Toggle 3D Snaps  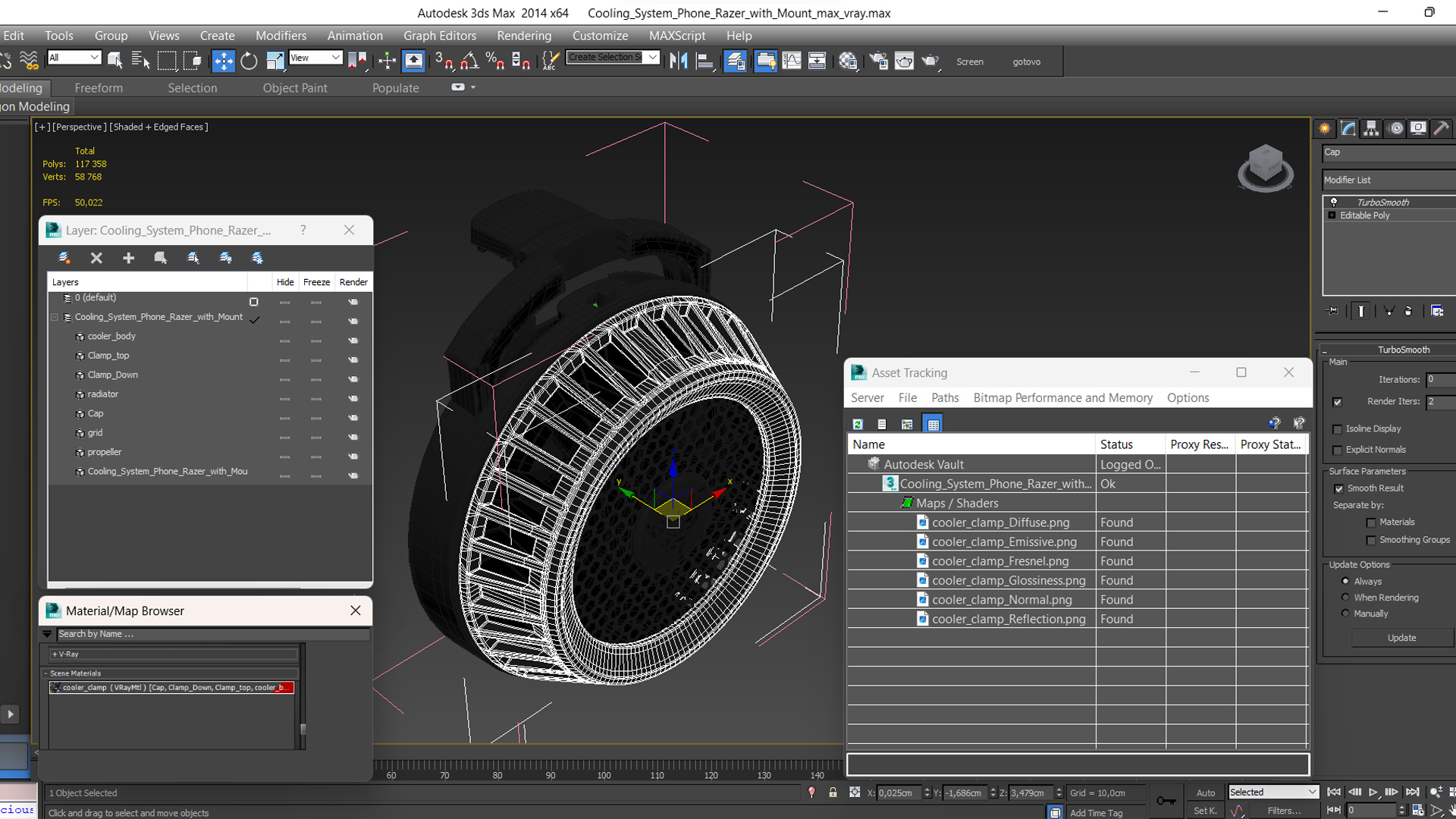point(444,61)
